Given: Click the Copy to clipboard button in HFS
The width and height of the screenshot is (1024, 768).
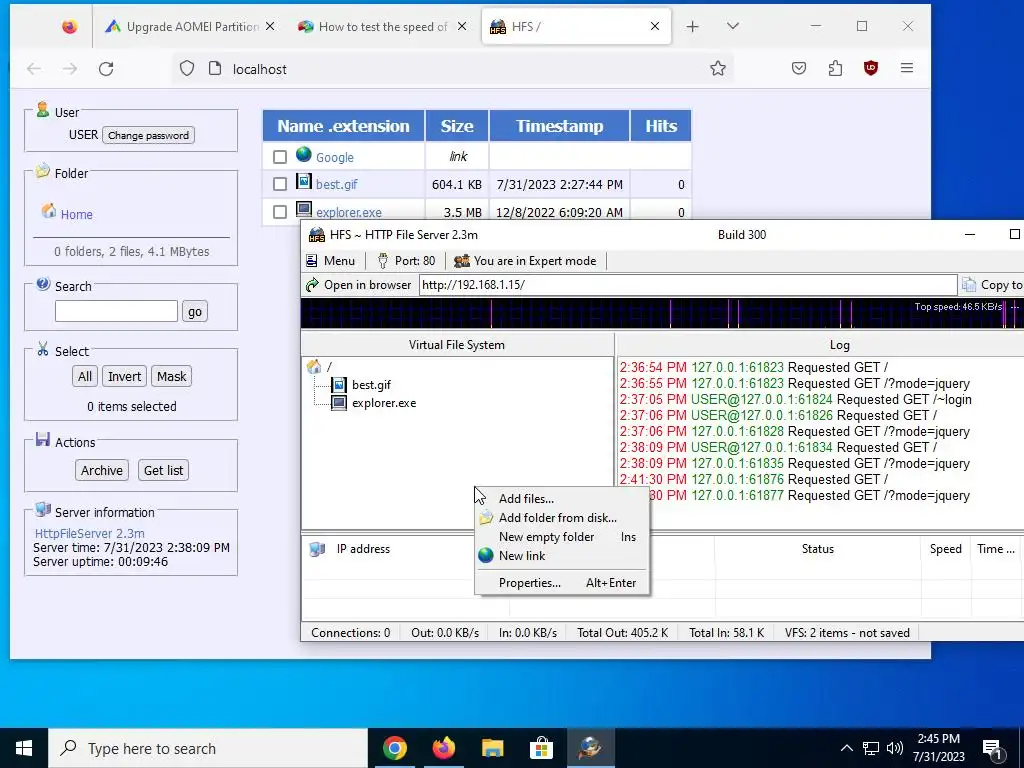Looking at the screenshot, I should point(993,285).
